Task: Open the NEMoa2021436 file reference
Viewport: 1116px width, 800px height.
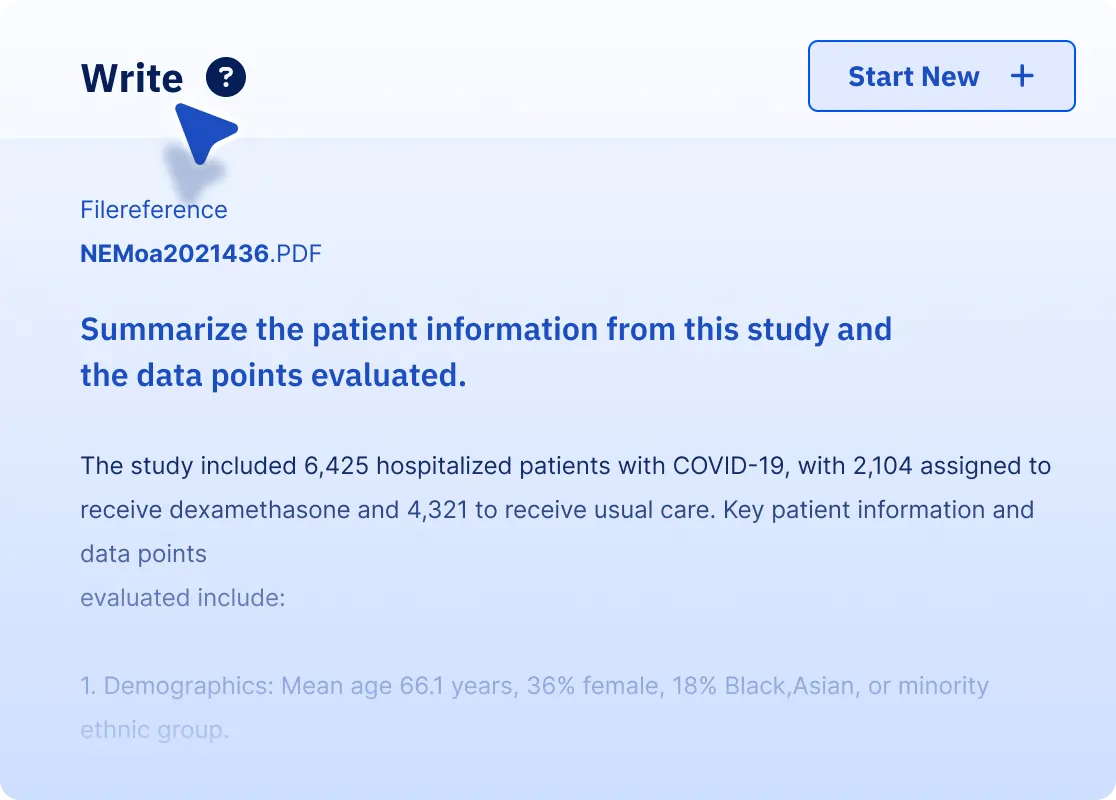Action: click(x=175, y=254)
